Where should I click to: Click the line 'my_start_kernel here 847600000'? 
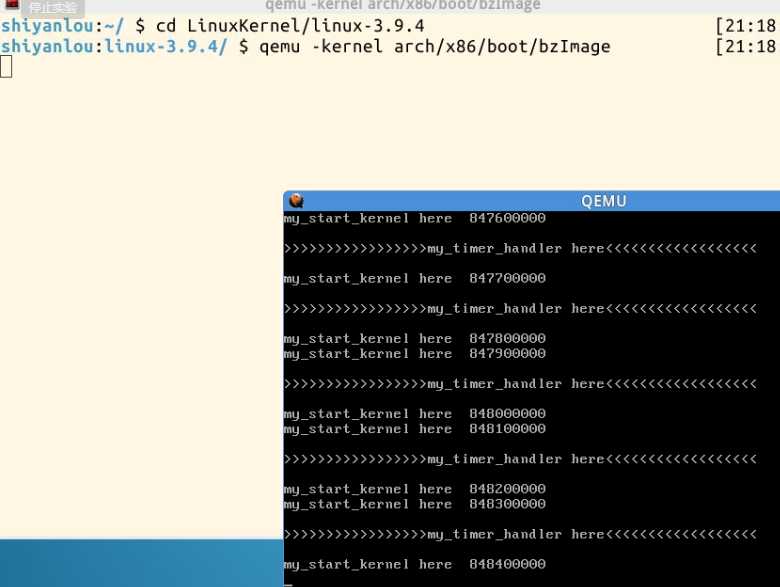[x=415, y=218]
